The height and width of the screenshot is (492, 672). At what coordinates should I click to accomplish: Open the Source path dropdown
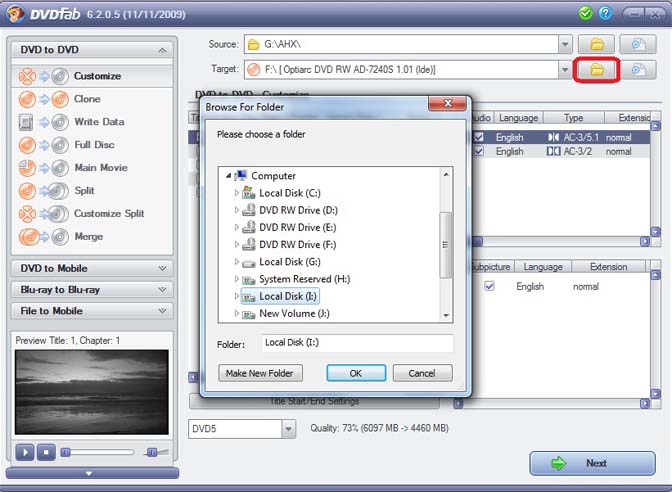[565, 44]
